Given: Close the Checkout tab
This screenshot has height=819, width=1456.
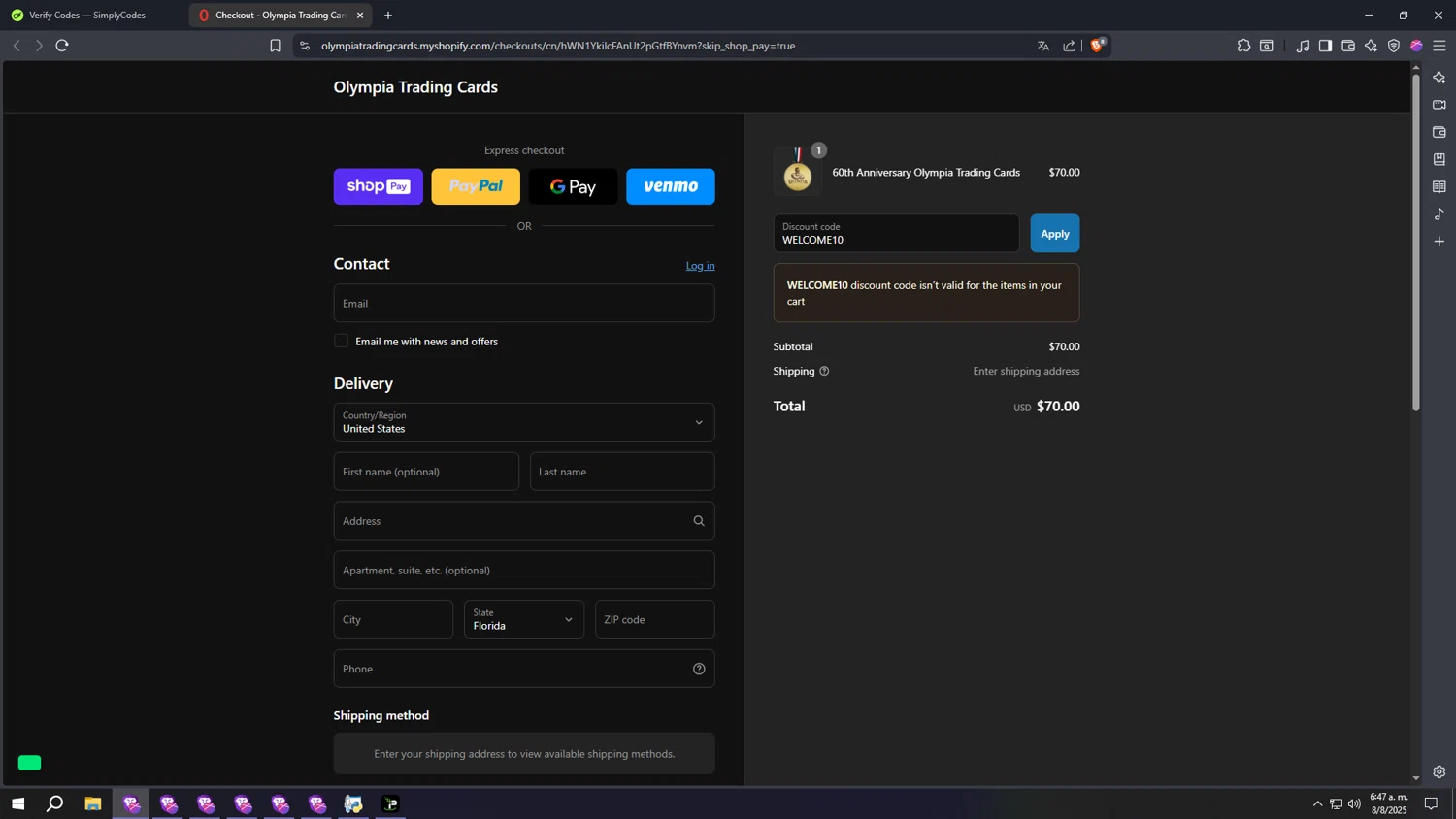Looking at the screenshot, I should 360,16.
